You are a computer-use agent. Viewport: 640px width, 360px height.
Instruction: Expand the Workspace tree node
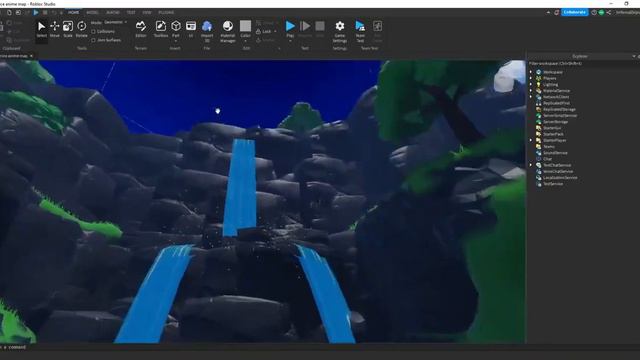[531, 72]
